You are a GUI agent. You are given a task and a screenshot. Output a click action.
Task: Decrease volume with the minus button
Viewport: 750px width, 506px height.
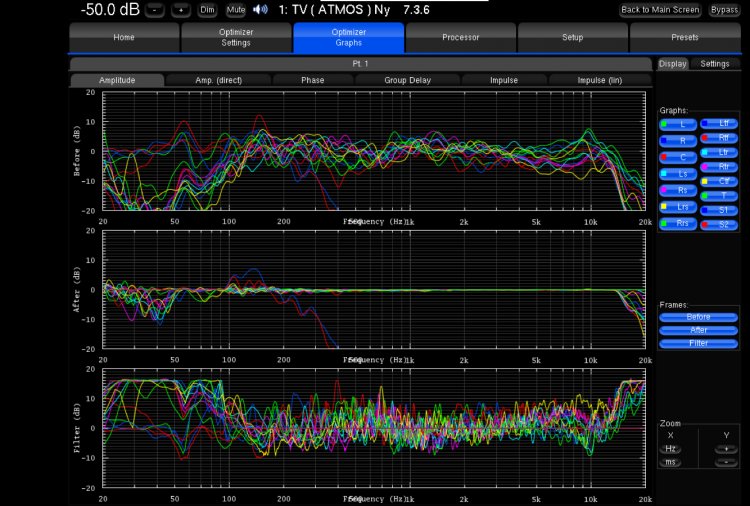154,10
